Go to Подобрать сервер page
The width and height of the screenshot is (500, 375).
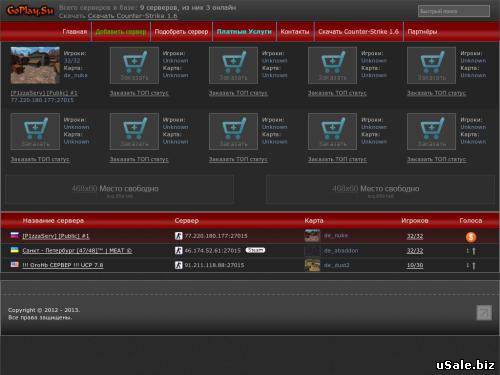point(181,32)
